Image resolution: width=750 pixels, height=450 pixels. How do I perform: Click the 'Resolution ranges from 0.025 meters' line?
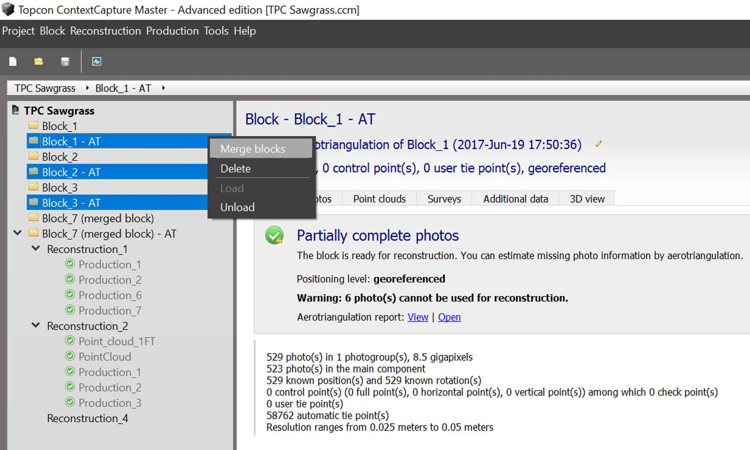pyautogui.click(x=380, y=427)
